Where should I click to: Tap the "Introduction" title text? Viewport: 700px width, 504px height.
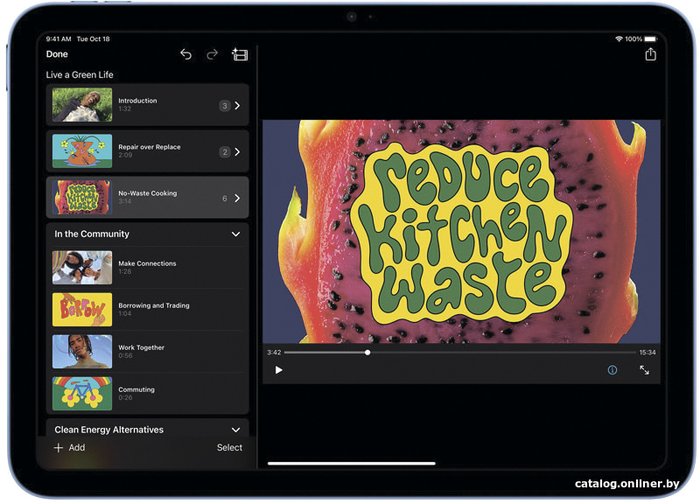(x=138, y=101)
